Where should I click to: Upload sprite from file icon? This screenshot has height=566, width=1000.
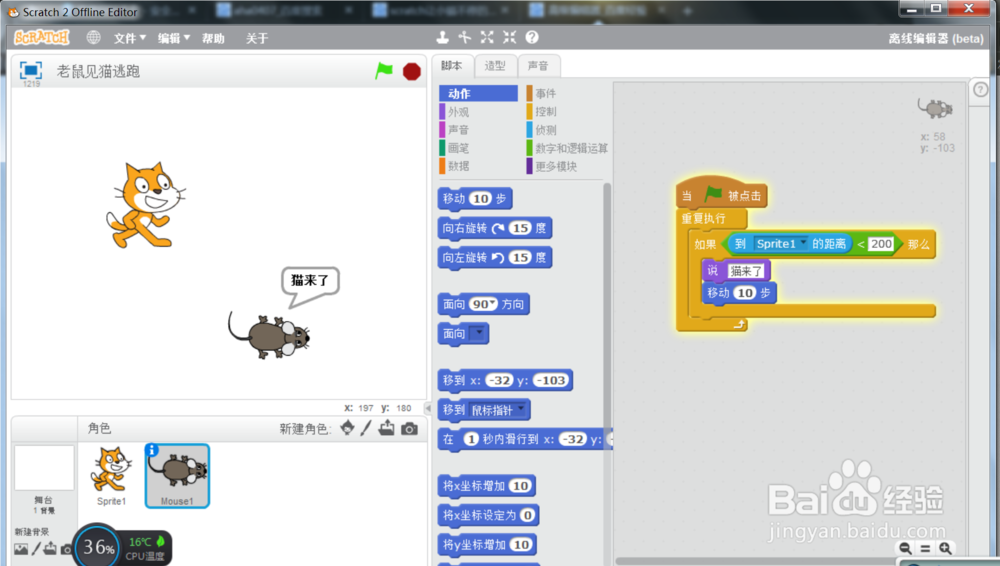pos(386,428)
